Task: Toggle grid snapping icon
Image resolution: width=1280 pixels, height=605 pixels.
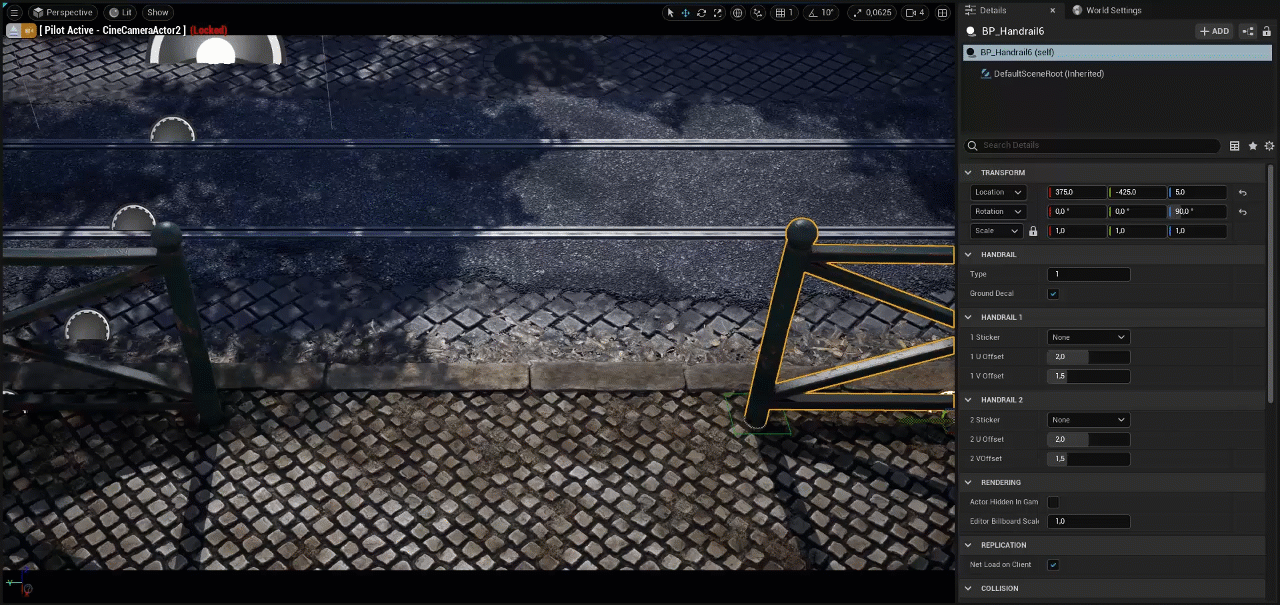Action: [x=781, y=13]
